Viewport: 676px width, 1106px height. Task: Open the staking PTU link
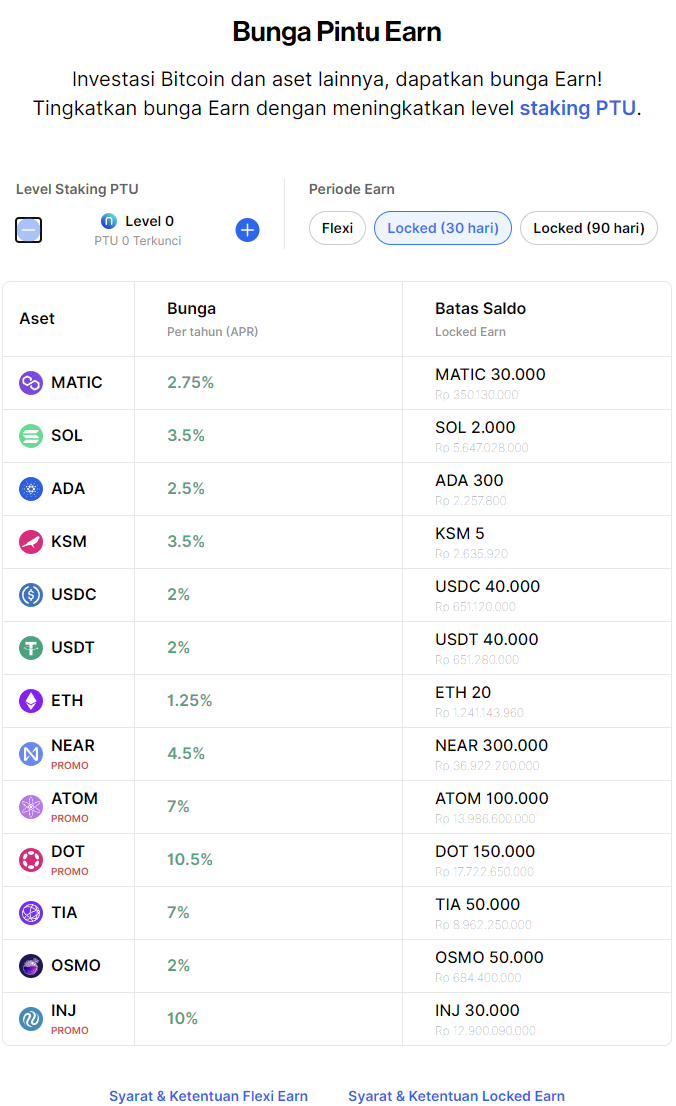pos(578,109)
